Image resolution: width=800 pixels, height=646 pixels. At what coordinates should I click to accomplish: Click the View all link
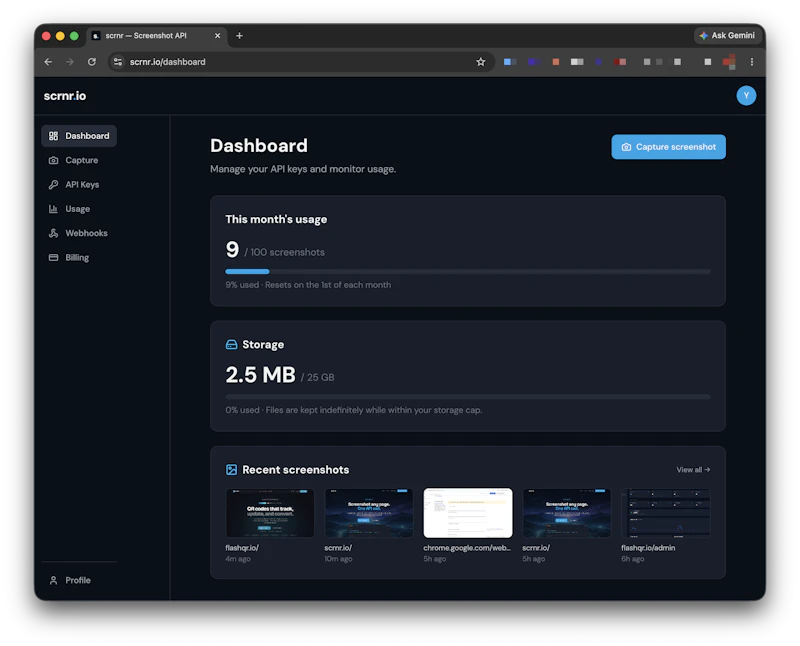(693, 469)
